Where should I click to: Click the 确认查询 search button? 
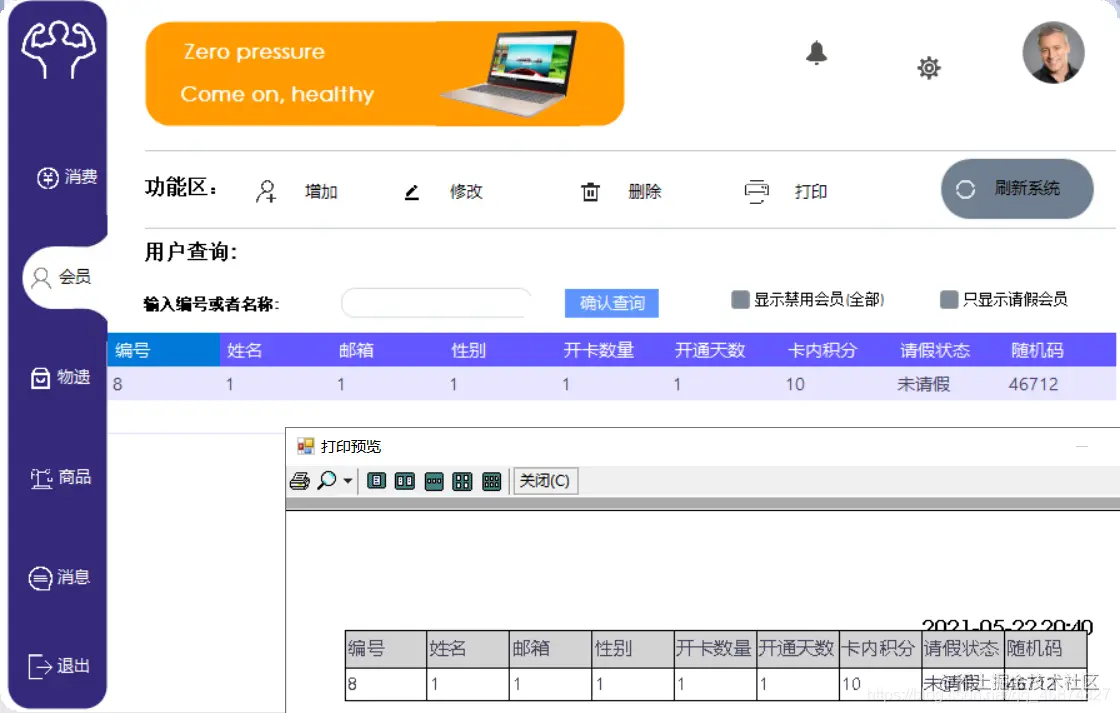coord(611,303)
